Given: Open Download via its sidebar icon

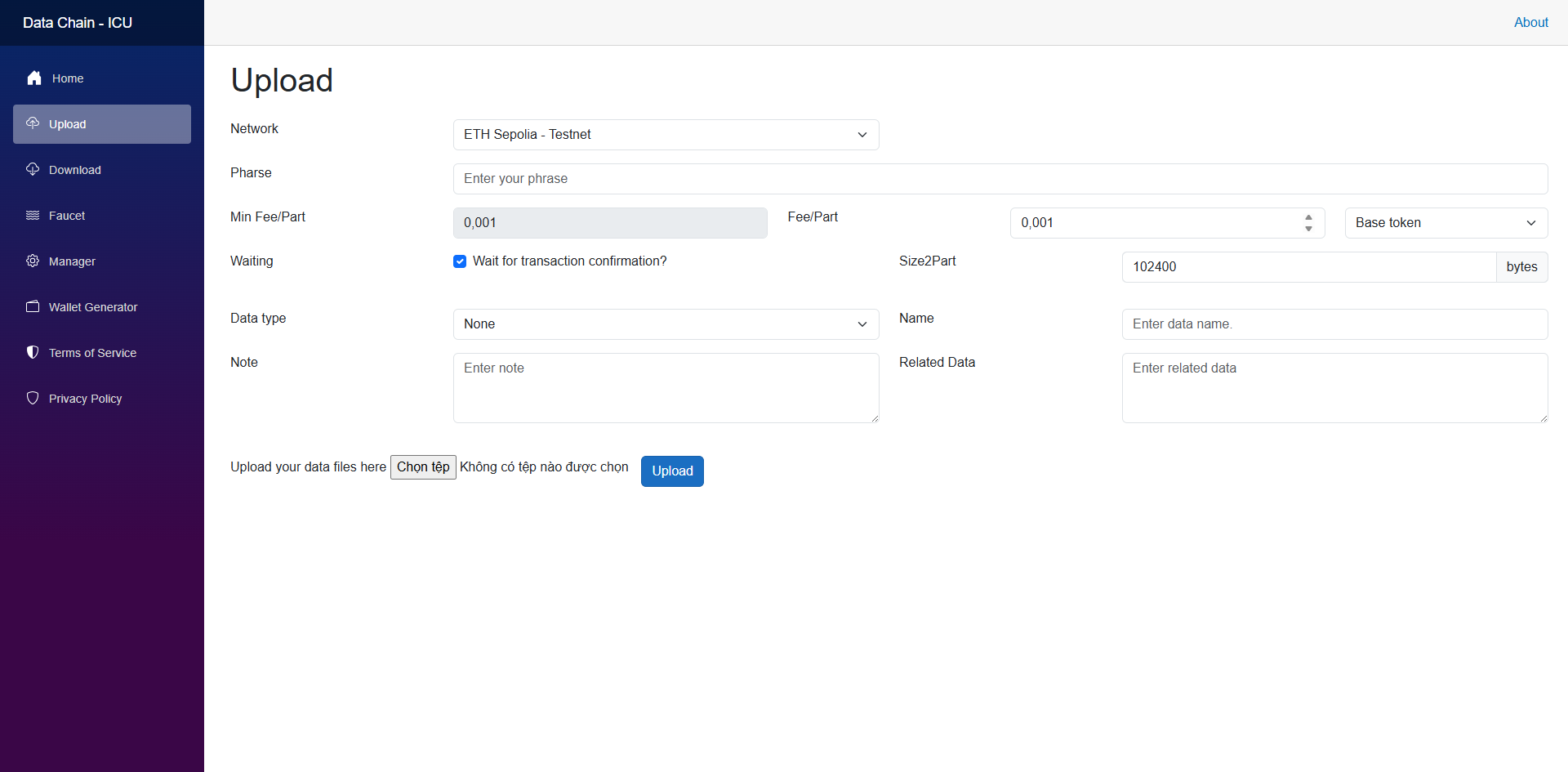Looking at the screenshot, I should (x=33, y=169).
